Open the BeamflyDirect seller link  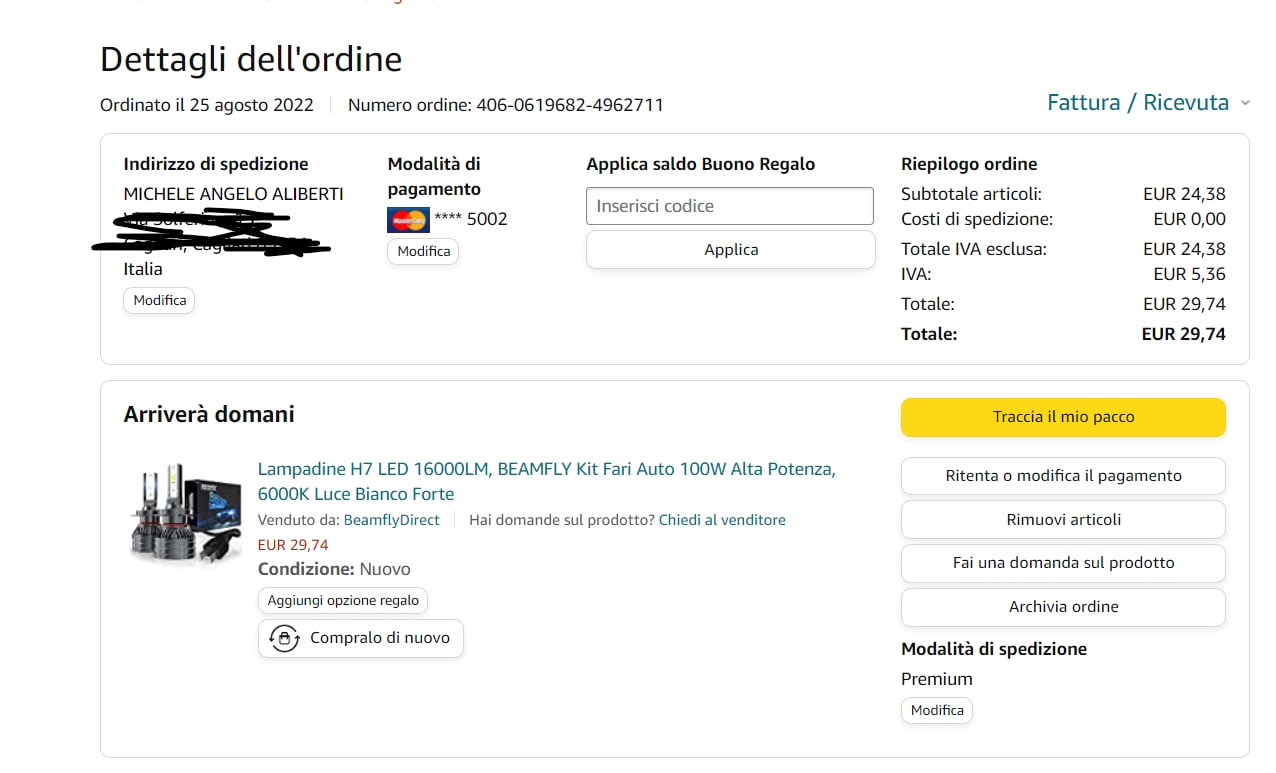391,520
